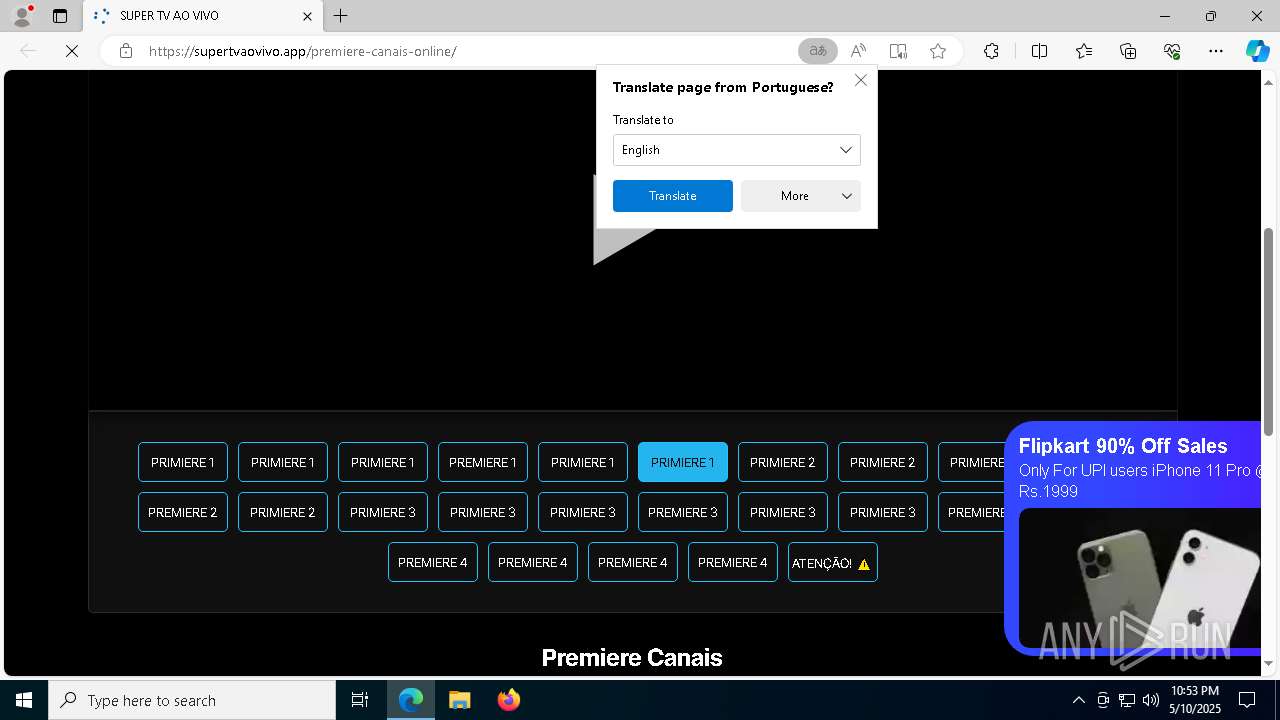The height and width of the screenshot is (720, 1280).
Task: Open volume speaker icon in tray
Action: (1151, 700)
